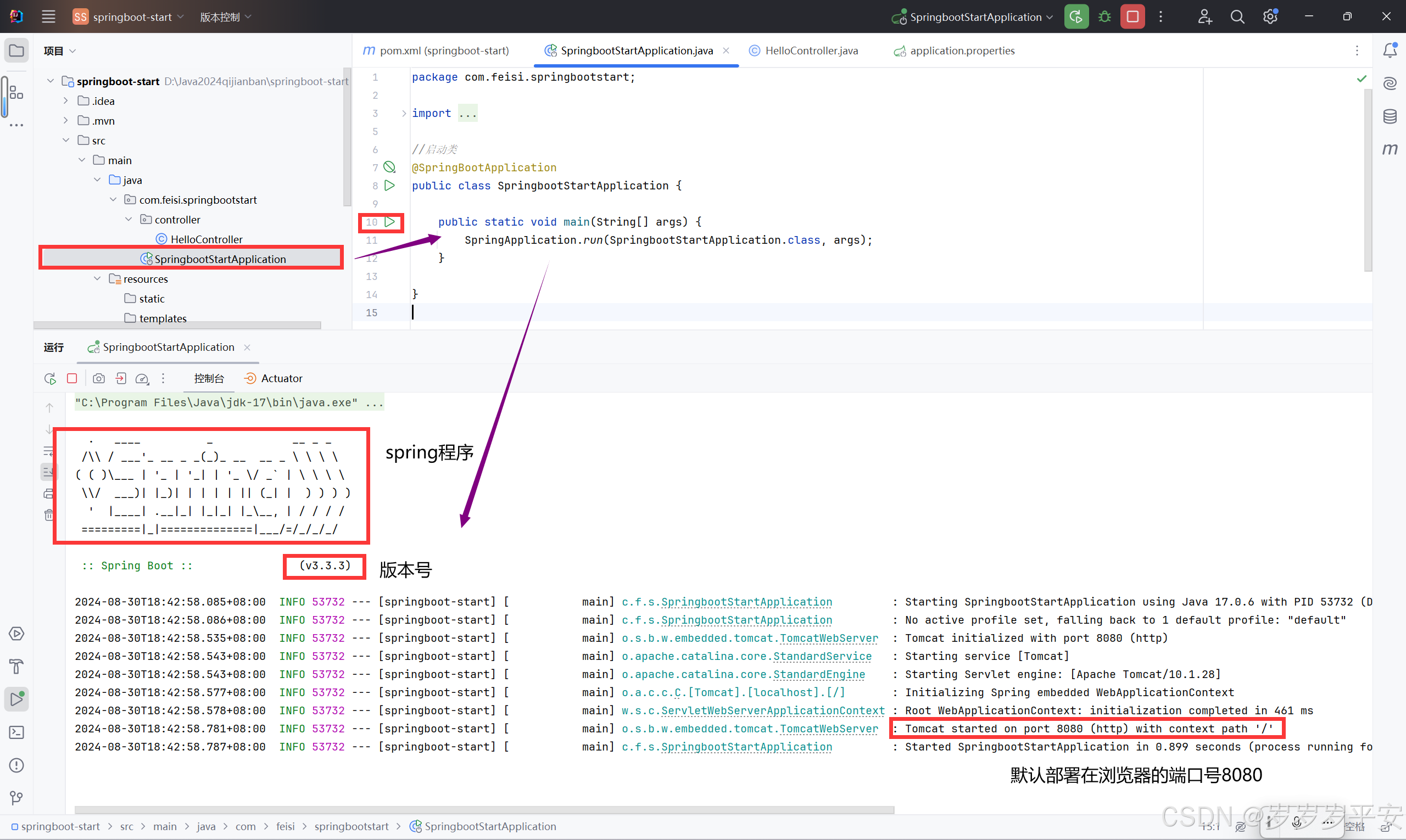The image size is (1406, 840).
Task: Close the SpringbootStartApplication.java editor tab
Action: [x=726, y=51]
